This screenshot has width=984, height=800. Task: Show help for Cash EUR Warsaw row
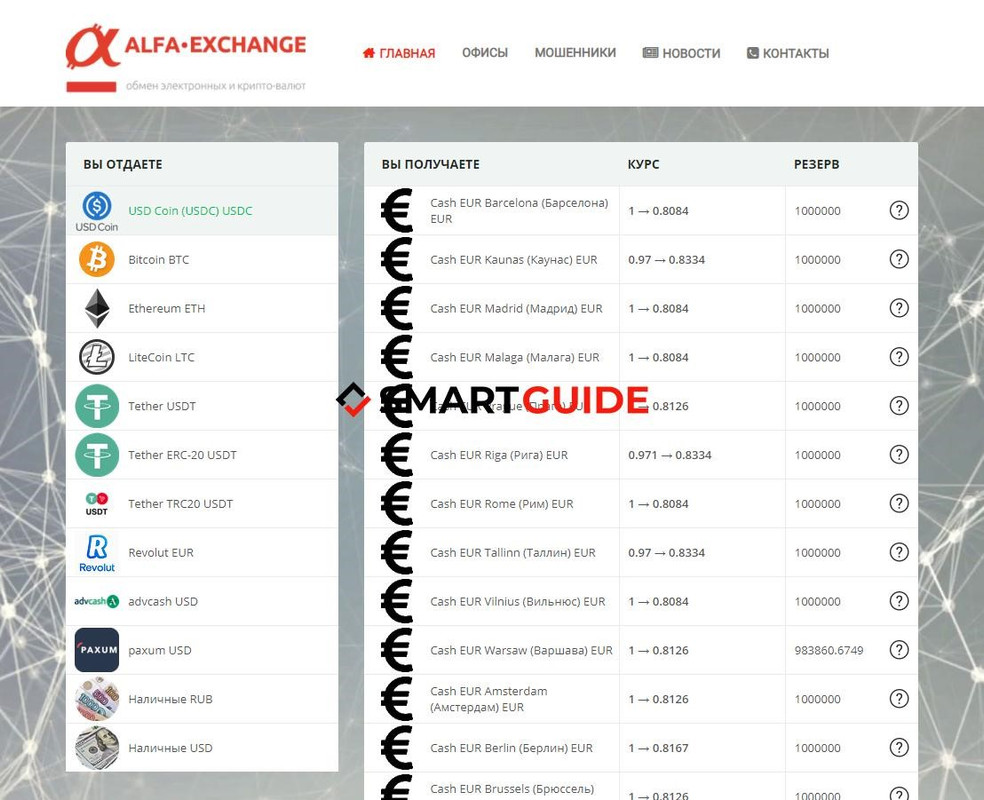pos(899,650)
